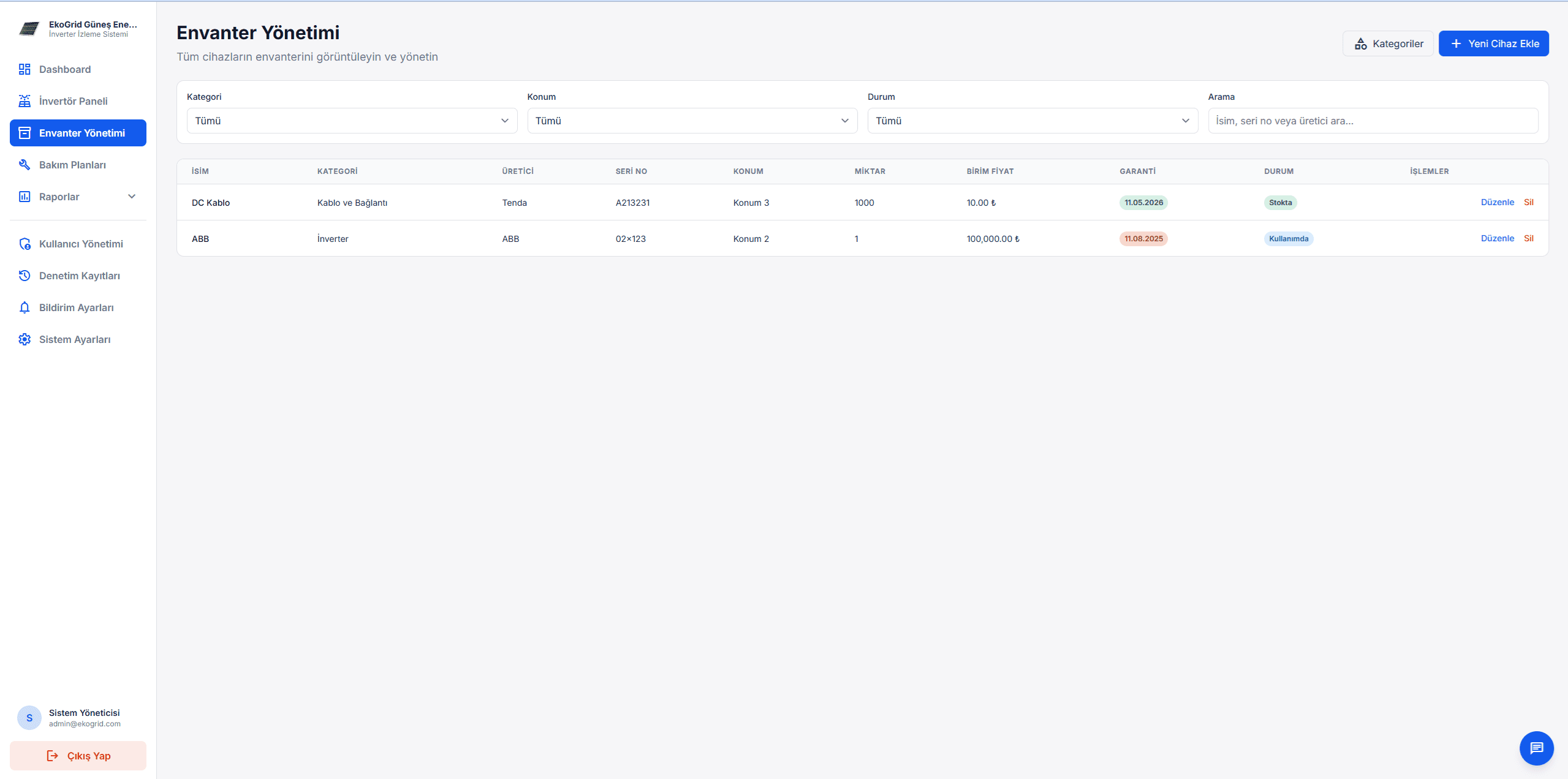Click the Denetim Kayıtları history icon
This screenshot has height=779, width=1568.
[25, 276]
